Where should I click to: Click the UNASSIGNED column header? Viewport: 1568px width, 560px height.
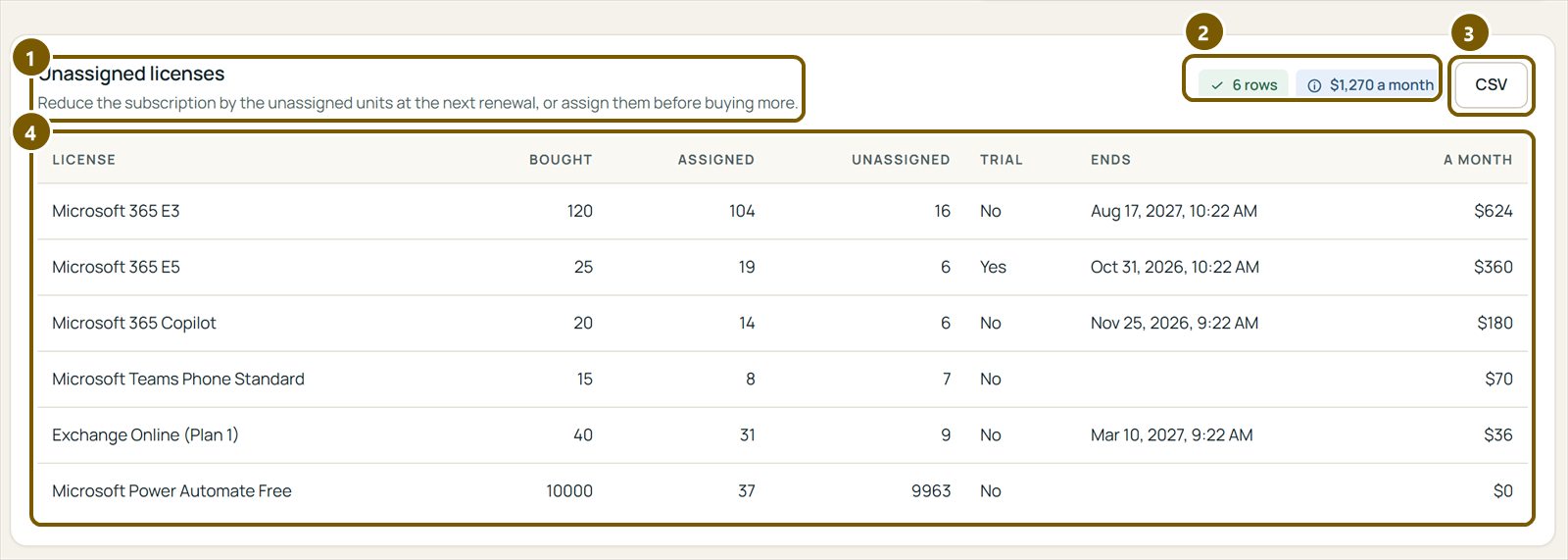(x=901, y=160)
